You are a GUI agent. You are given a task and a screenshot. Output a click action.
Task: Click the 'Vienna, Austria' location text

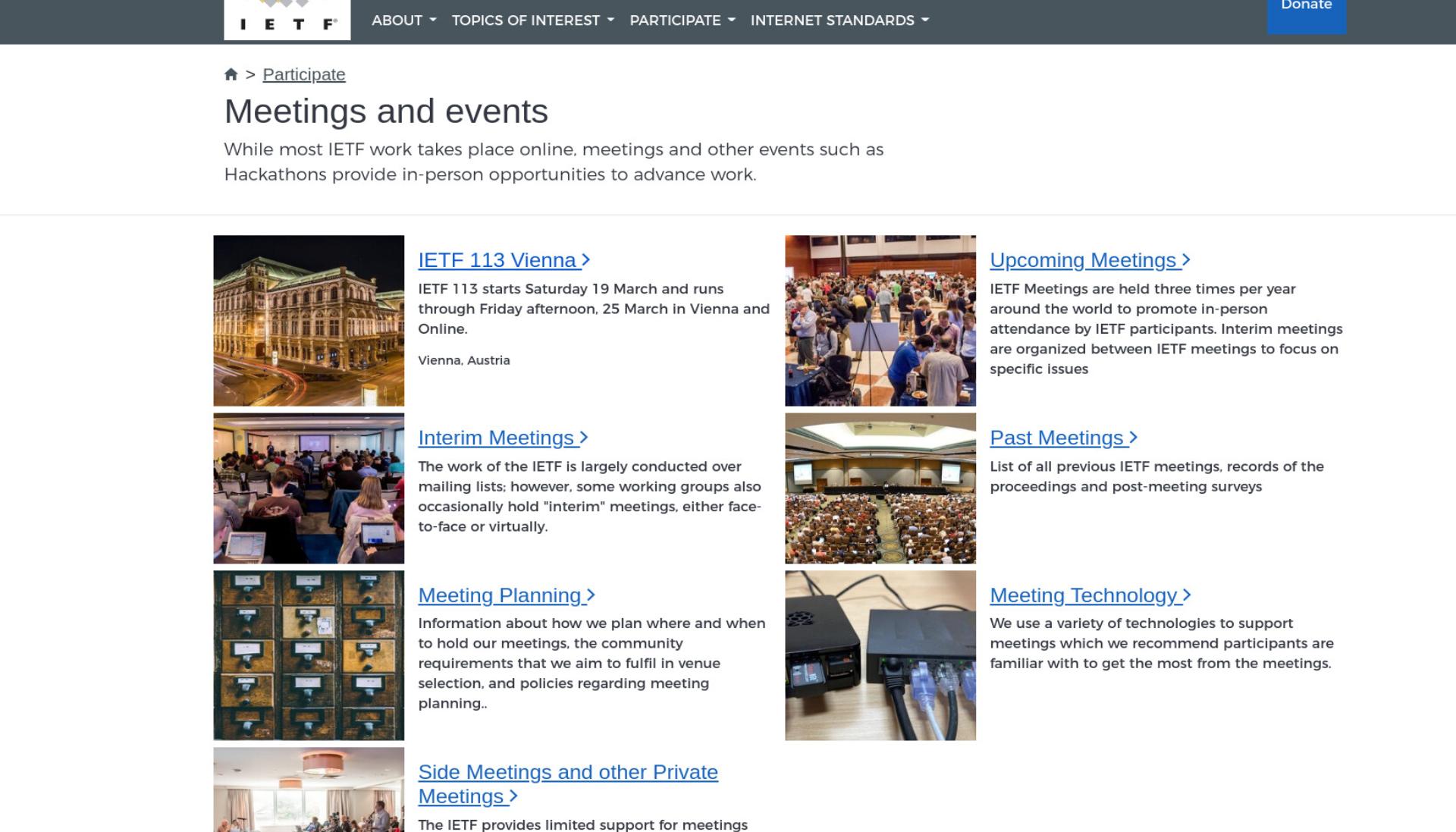pos(464,360)
